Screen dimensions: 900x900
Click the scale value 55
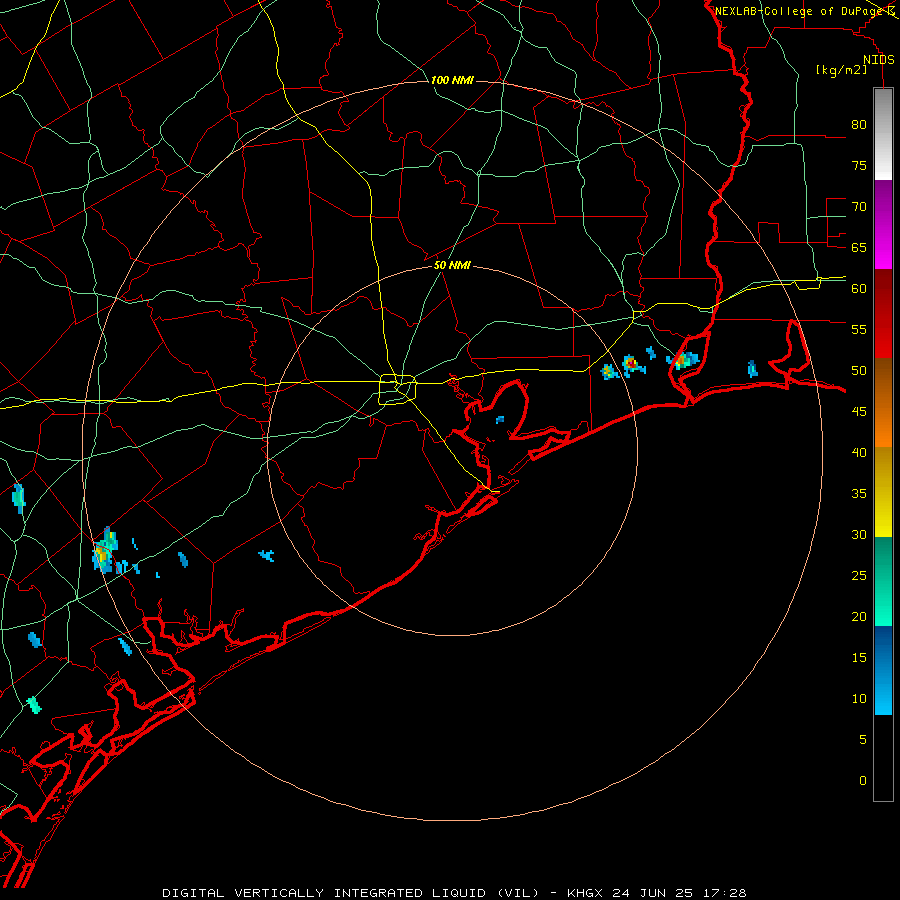point(859,329)
